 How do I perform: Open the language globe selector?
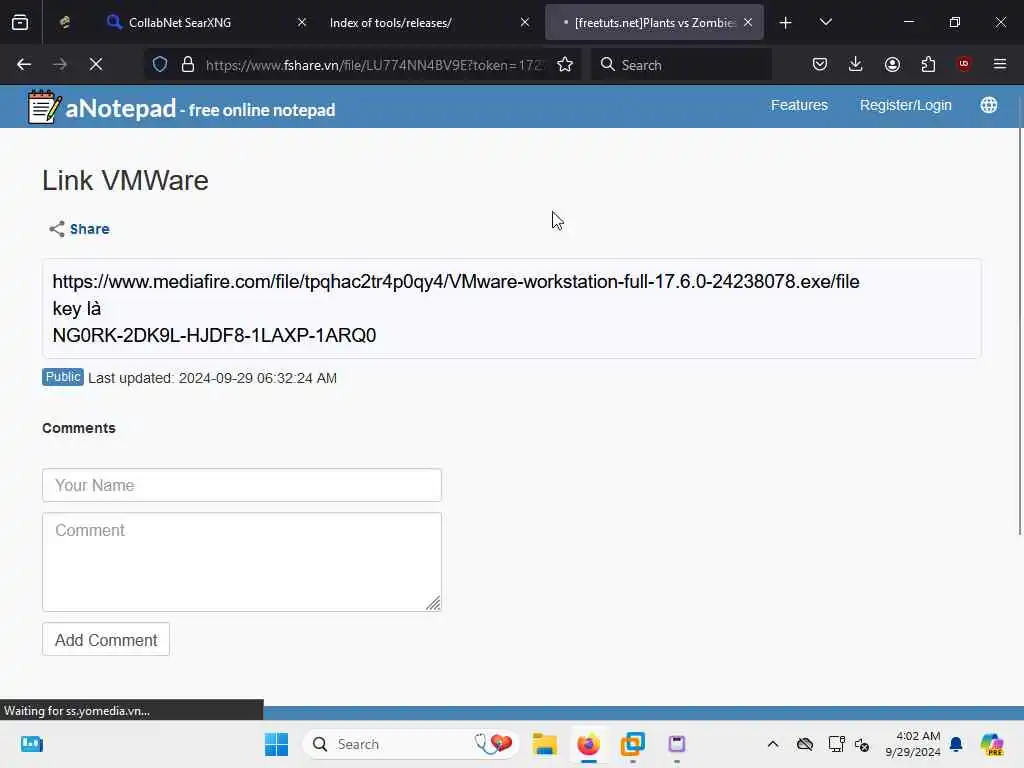989,105
